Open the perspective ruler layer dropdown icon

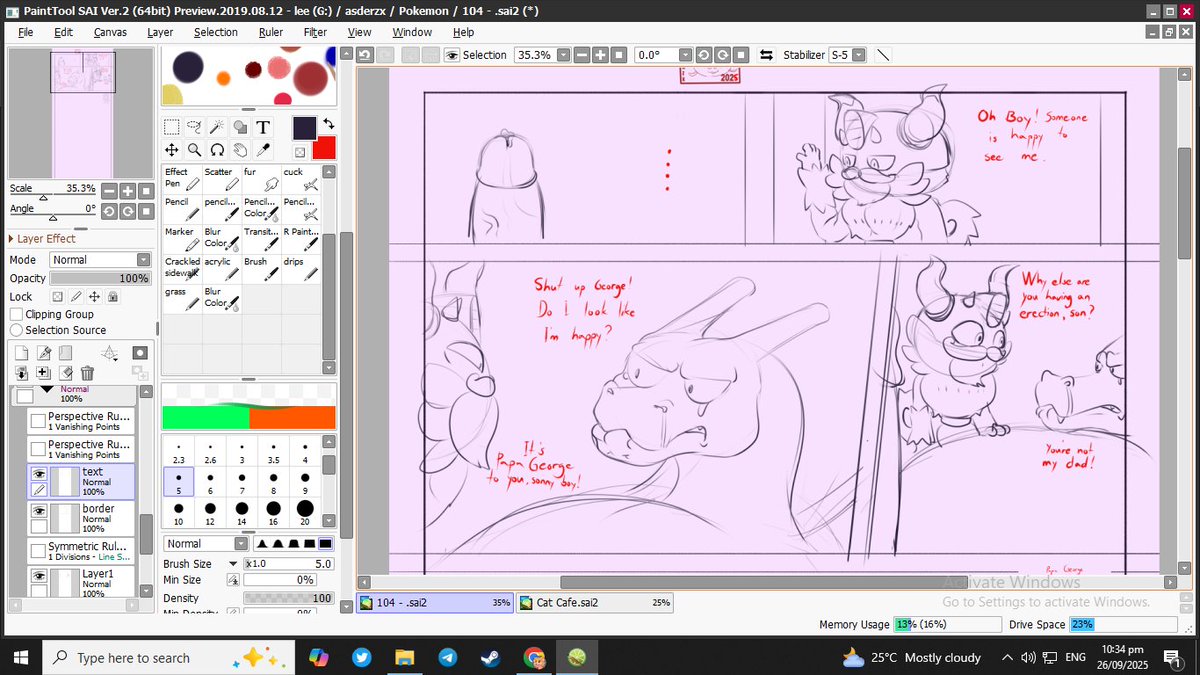click(x=109, y=353)
